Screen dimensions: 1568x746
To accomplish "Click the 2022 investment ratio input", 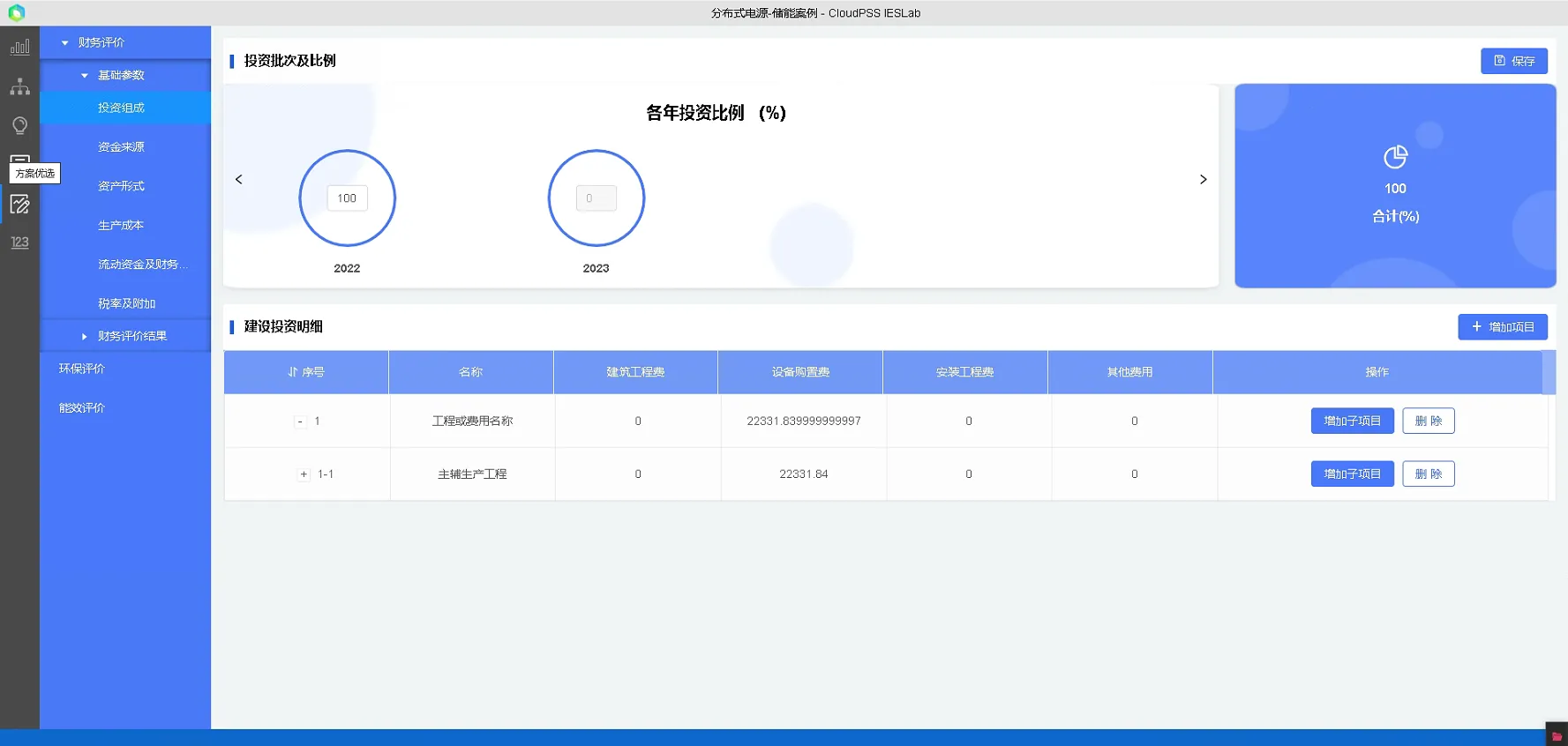I will click(x=347, y=198).
